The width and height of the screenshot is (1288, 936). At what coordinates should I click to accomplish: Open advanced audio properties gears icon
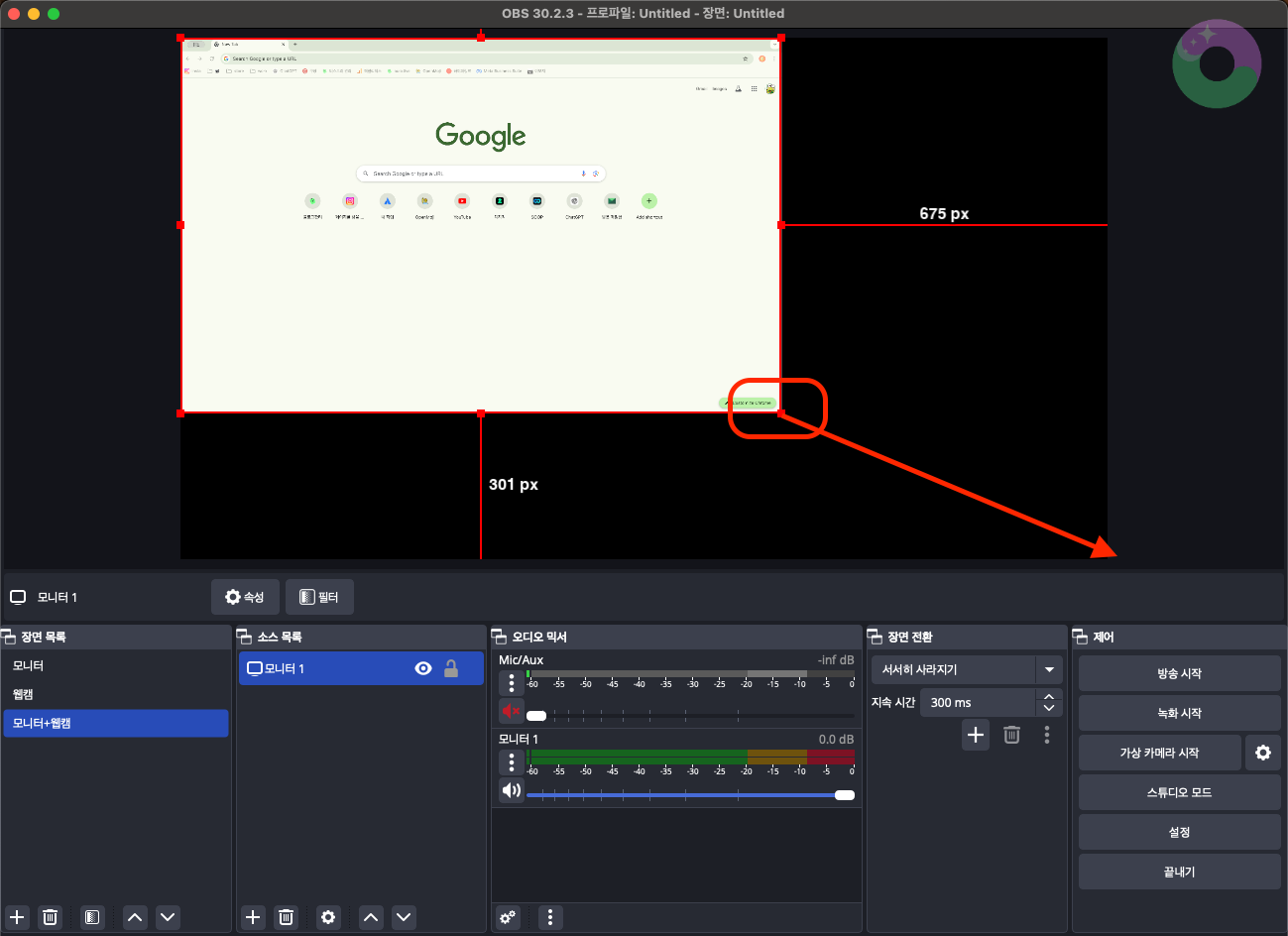509,917
